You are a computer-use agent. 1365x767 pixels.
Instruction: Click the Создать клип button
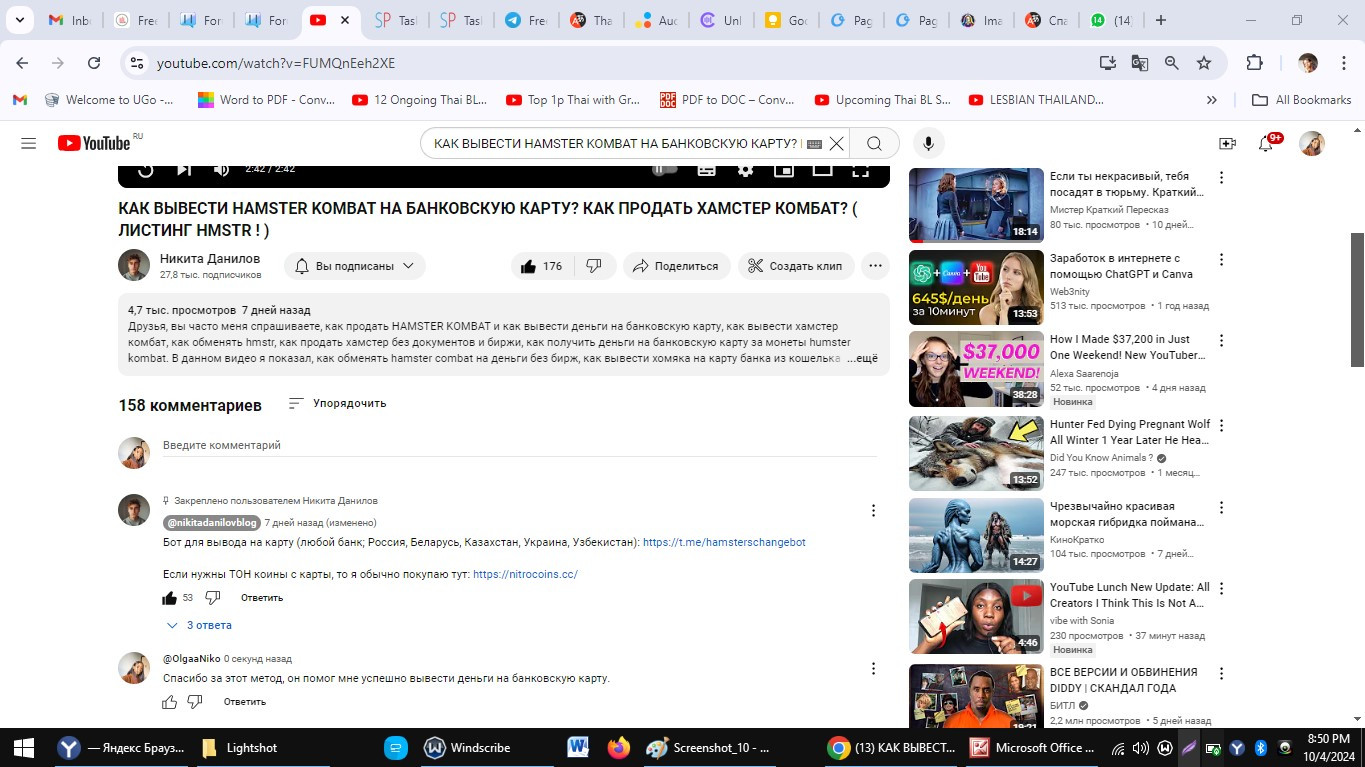click(x=796, y=266)
